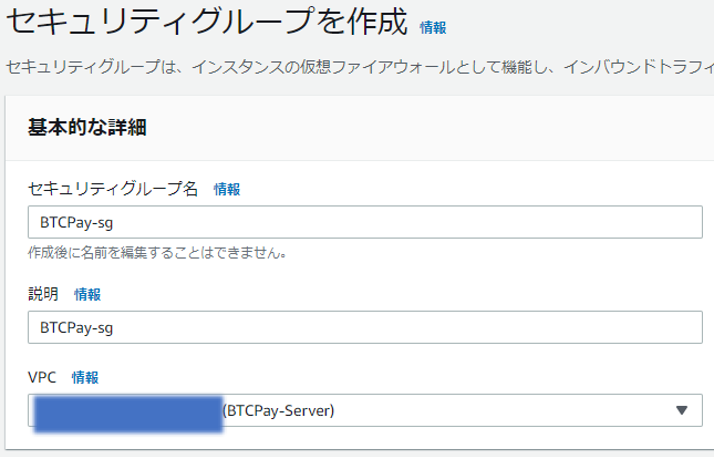Open 情報 link beside the page title
714x457 pixels.
click(x=433, y=28)
